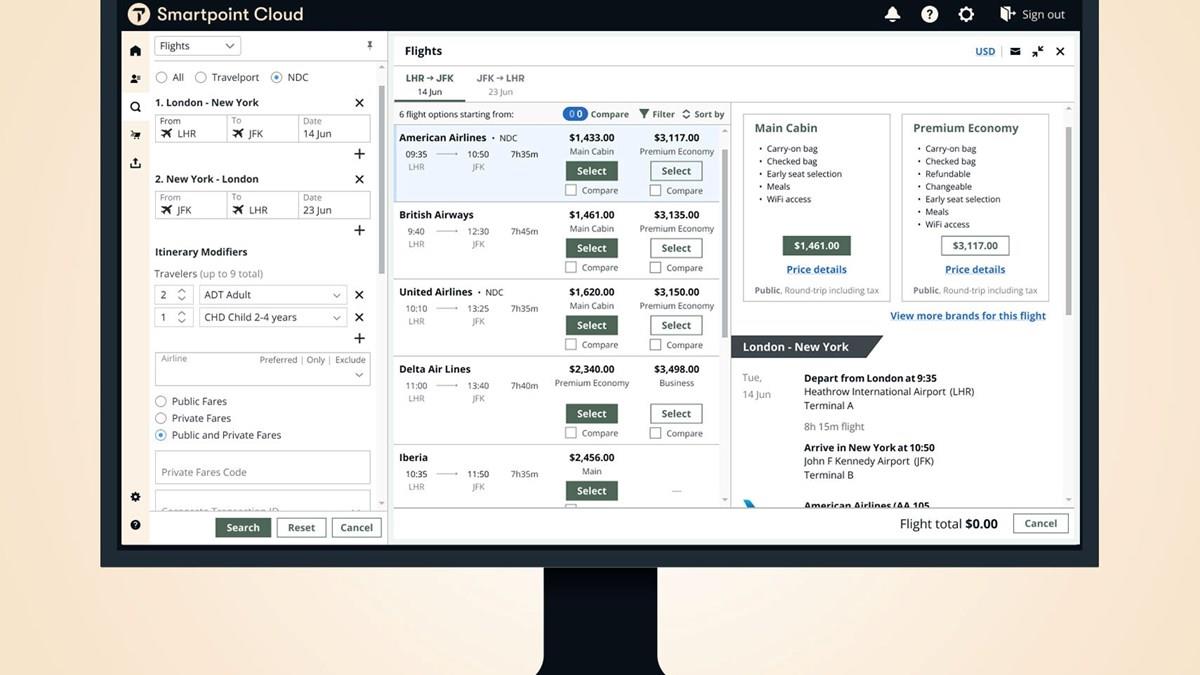Viewport: 1200px width, 675px height.
Task: Open the notifications bell icon
Action: 892,14
